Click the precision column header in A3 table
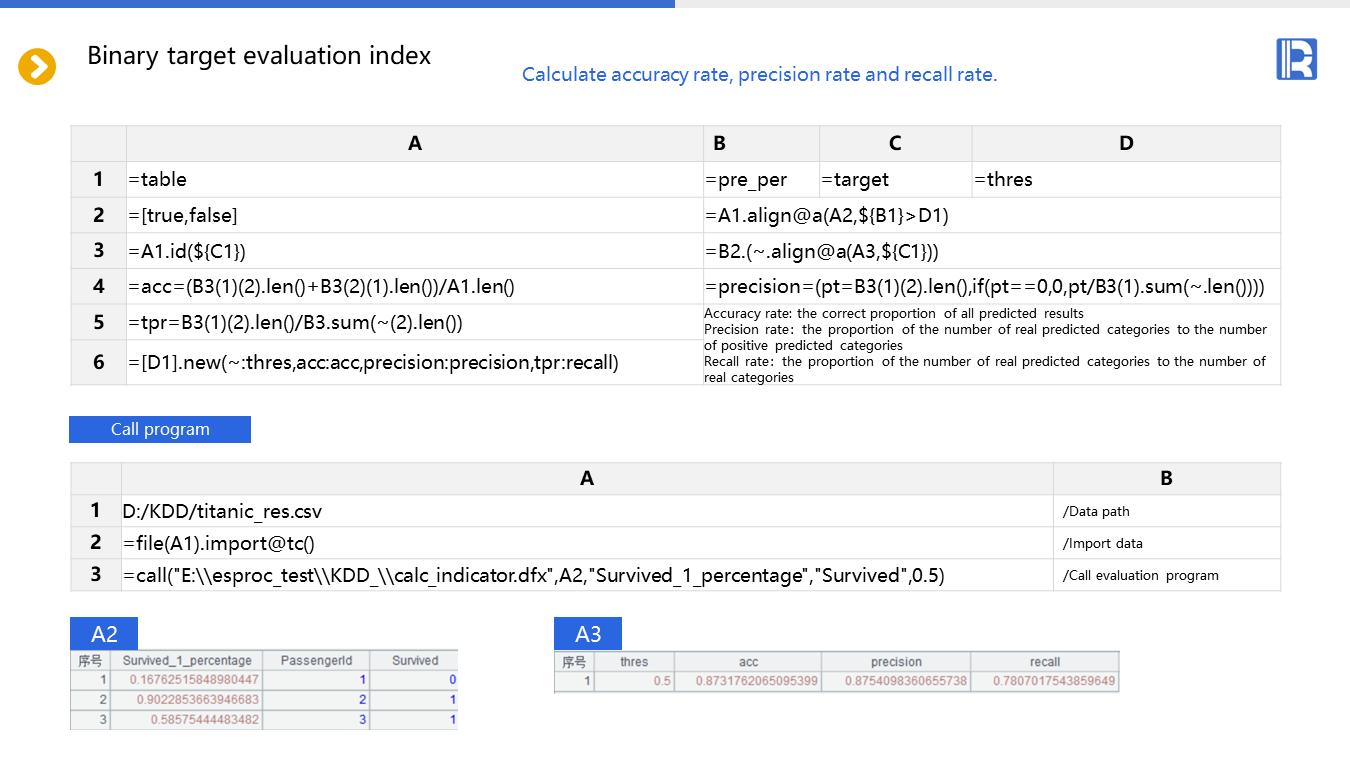 point(896,662)
